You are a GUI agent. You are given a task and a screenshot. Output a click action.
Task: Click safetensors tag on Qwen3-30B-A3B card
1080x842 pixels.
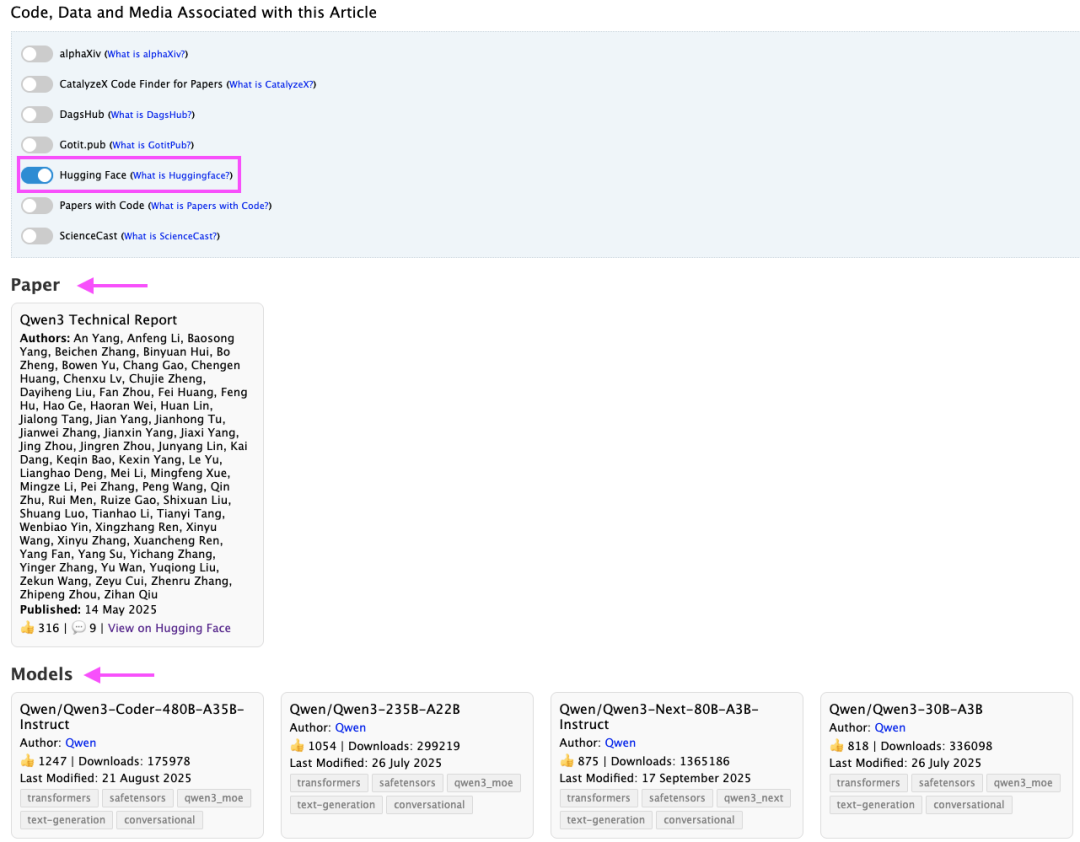tap(946, 783)
